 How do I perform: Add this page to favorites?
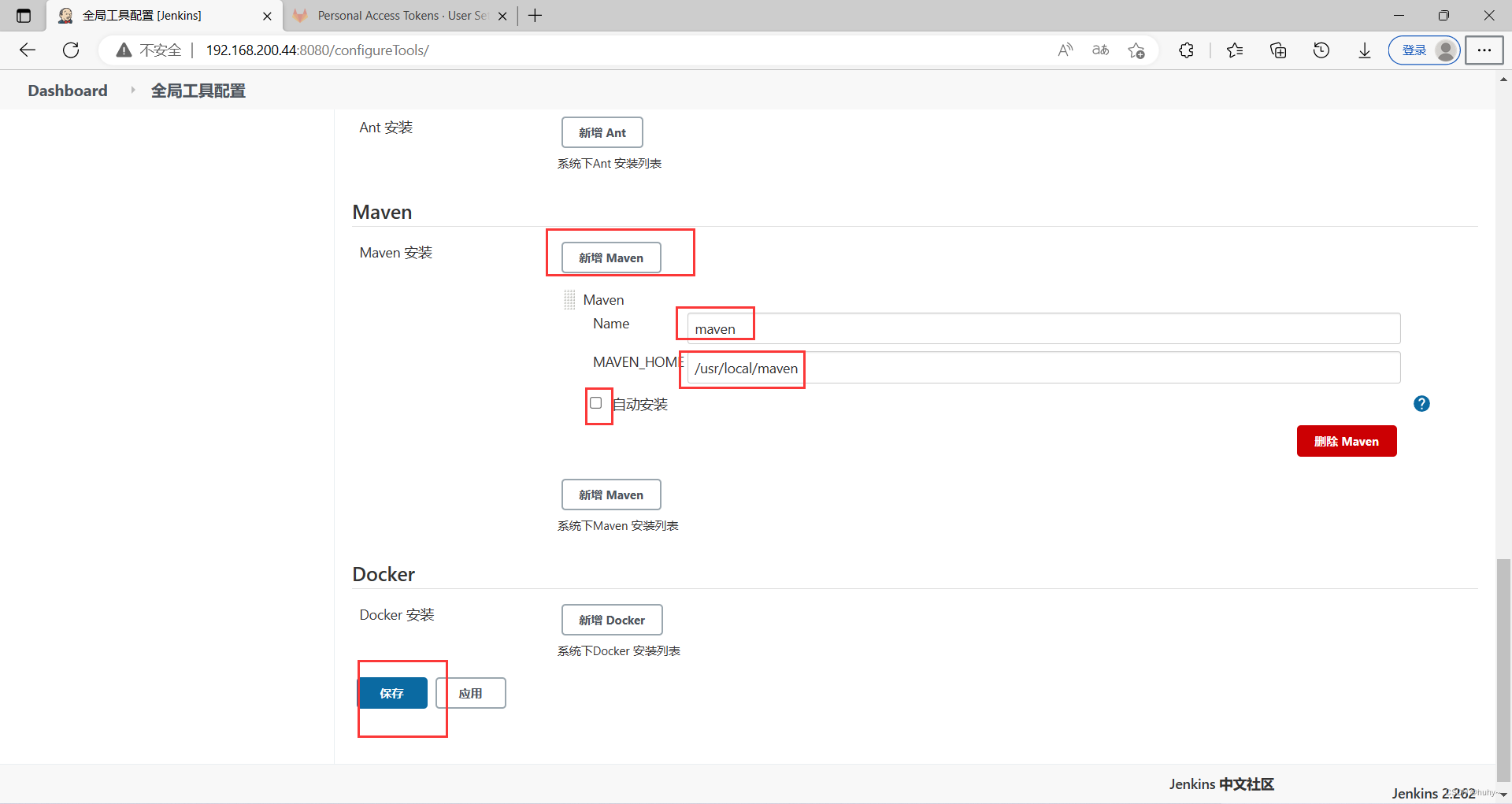pos(1136,50)
